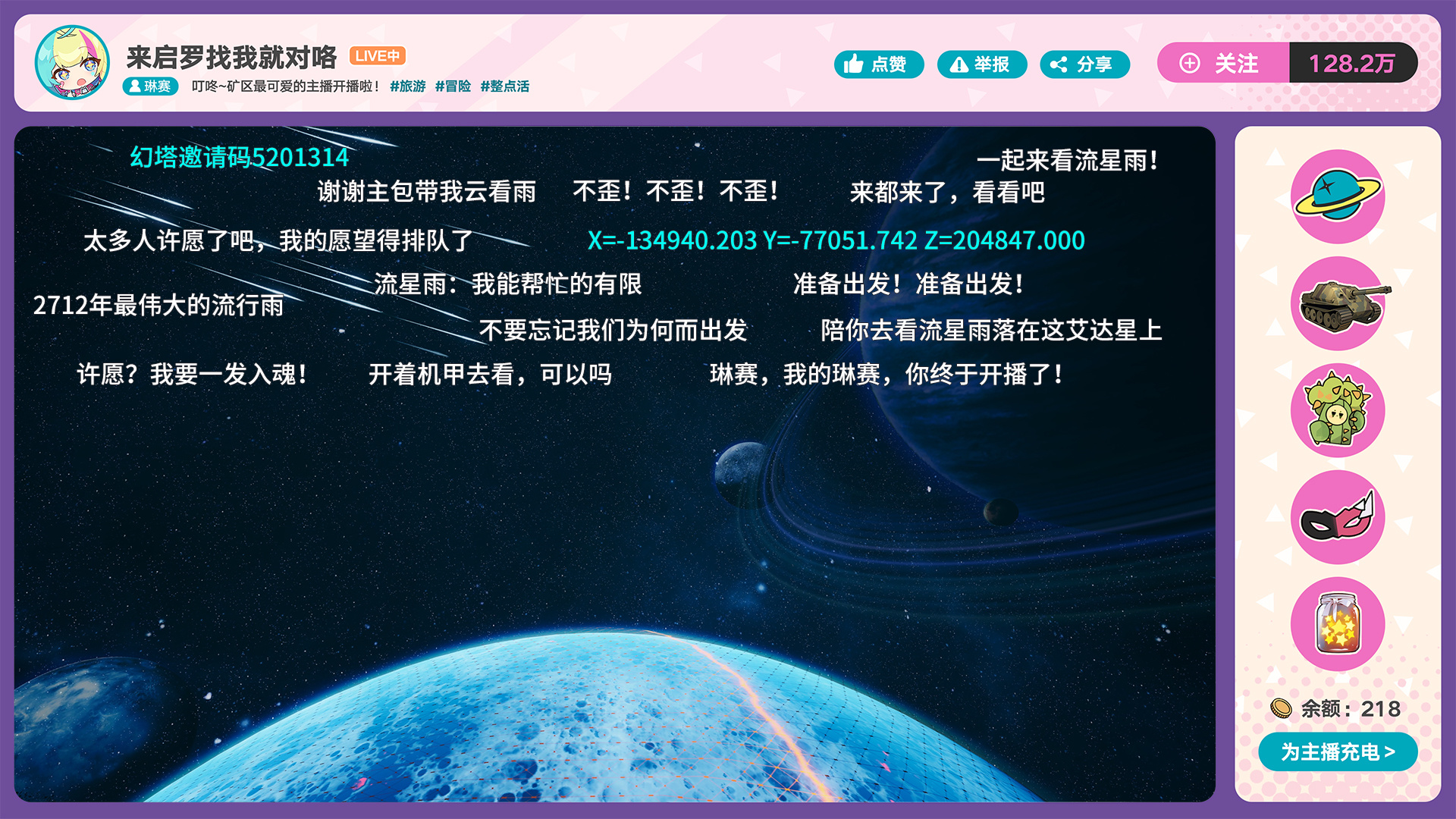The image size is (1456, 819).
Task: Click the comment 谢谢主包带我云看雨
Action: point(427,191)
